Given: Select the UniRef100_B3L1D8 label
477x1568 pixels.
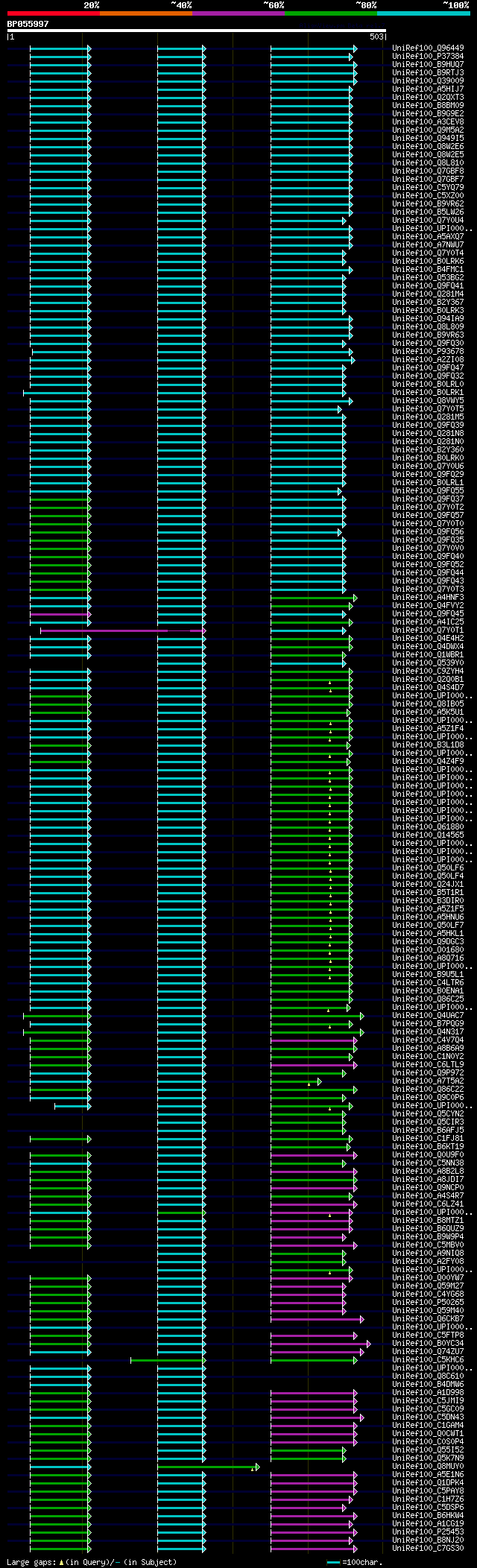Looking at the screenshot, I should tap(428, 745).
